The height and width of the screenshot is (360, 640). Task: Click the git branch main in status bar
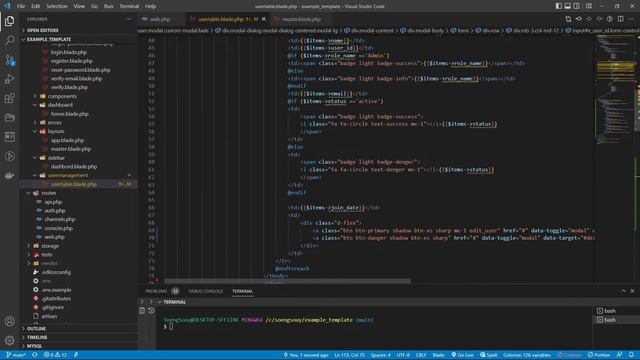pyautogui.click(x=16, y=355)
